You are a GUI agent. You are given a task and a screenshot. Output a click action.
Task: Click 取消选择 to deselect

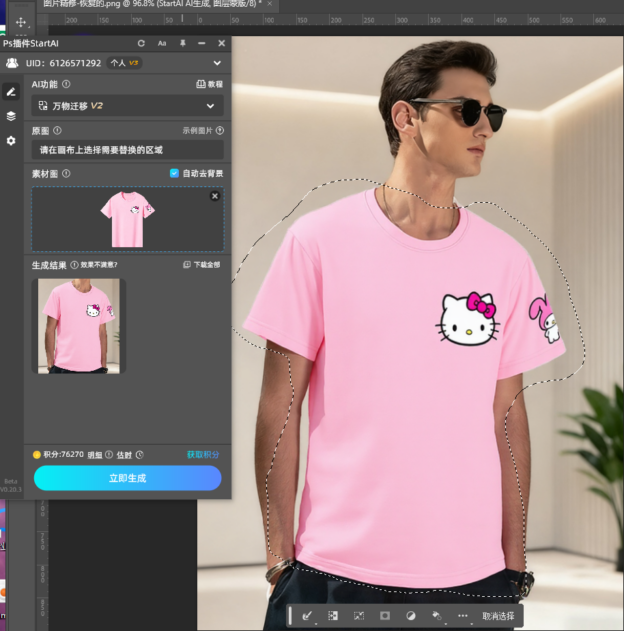coord(498,616)
